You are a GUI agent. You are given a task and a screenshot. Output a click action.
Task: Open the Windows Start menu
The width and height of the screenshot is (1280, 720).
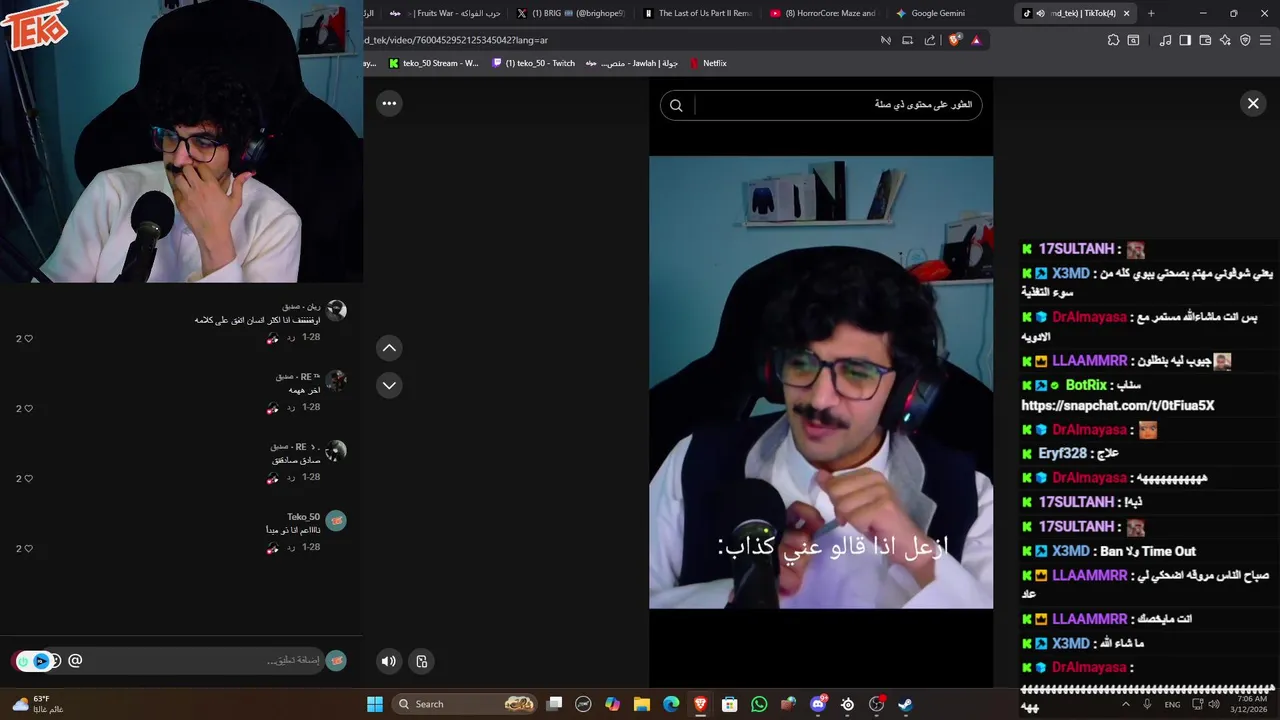pos(375,704)
